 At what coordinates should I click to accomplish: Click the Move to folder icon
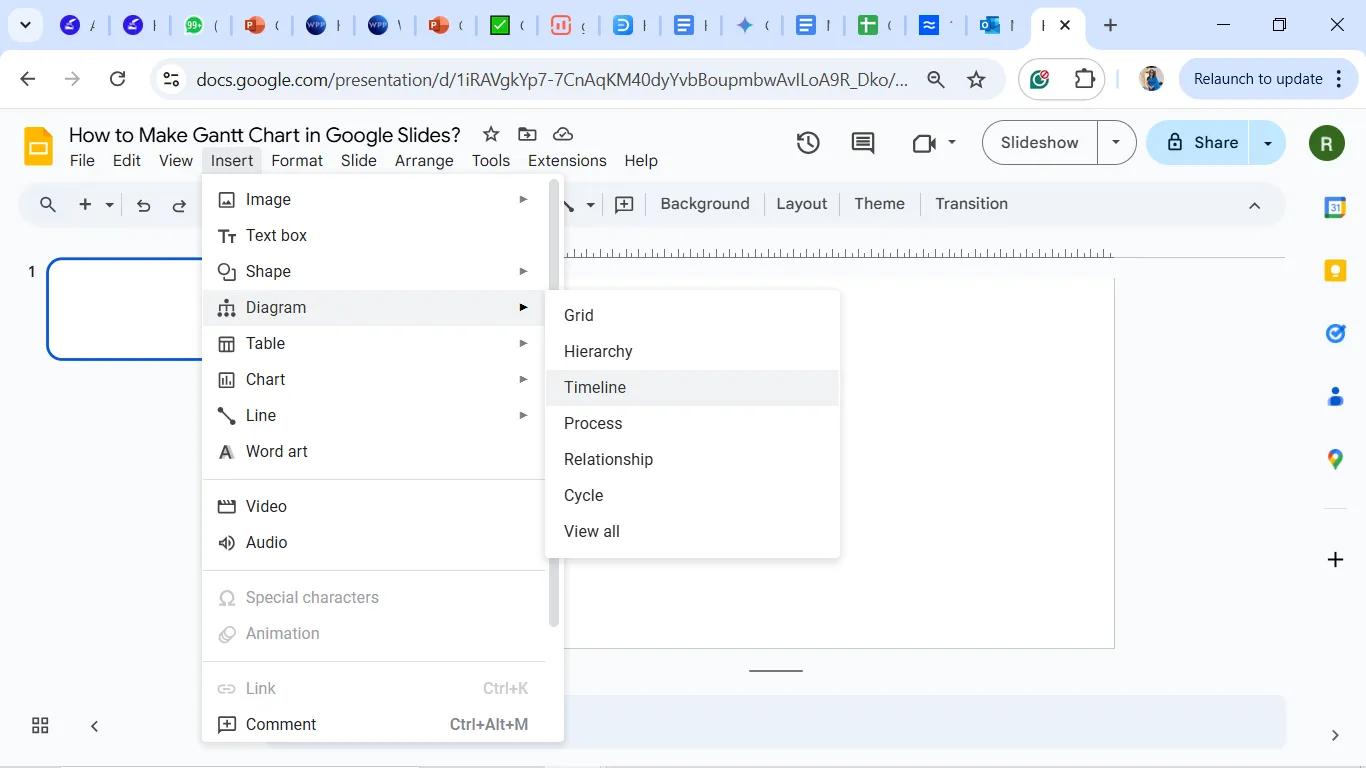tap(526, 134)
